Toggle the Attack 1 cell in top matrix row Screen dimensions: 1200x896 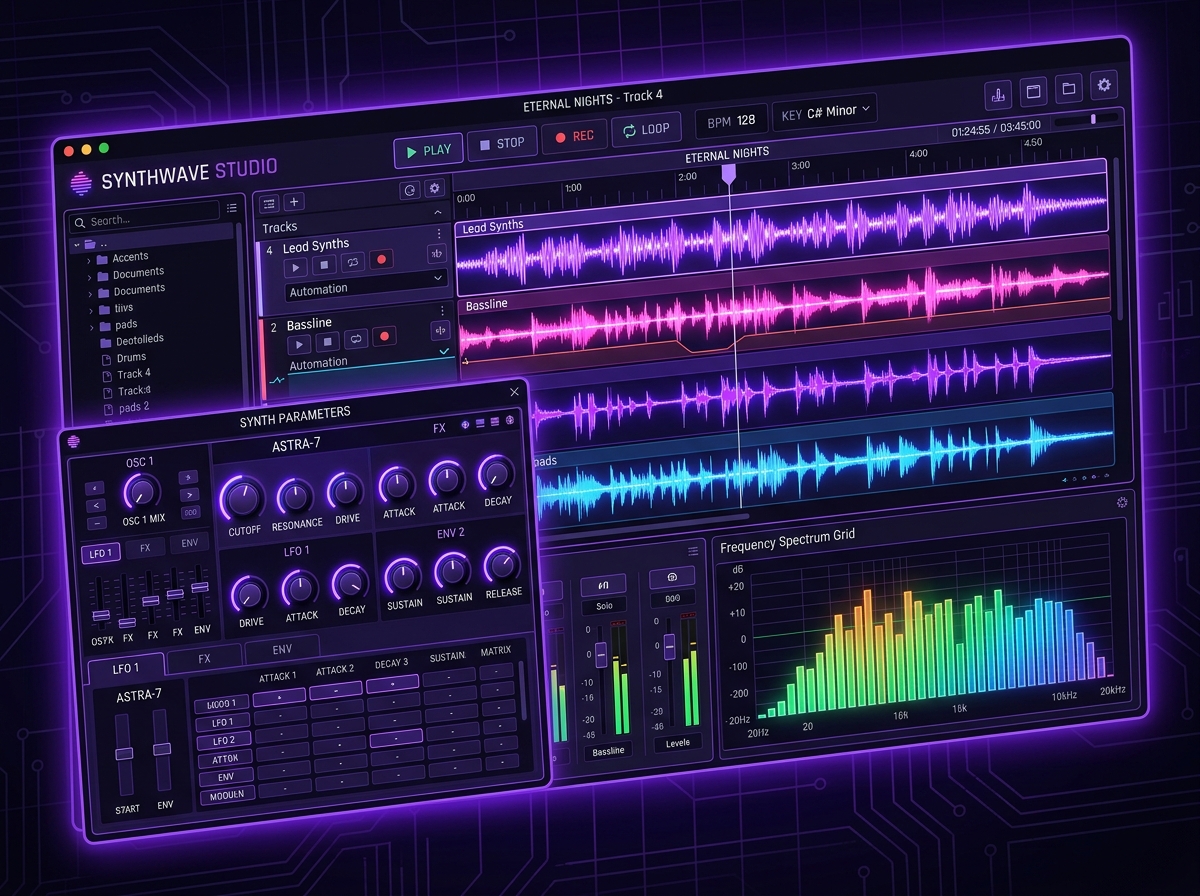[279, 697]
